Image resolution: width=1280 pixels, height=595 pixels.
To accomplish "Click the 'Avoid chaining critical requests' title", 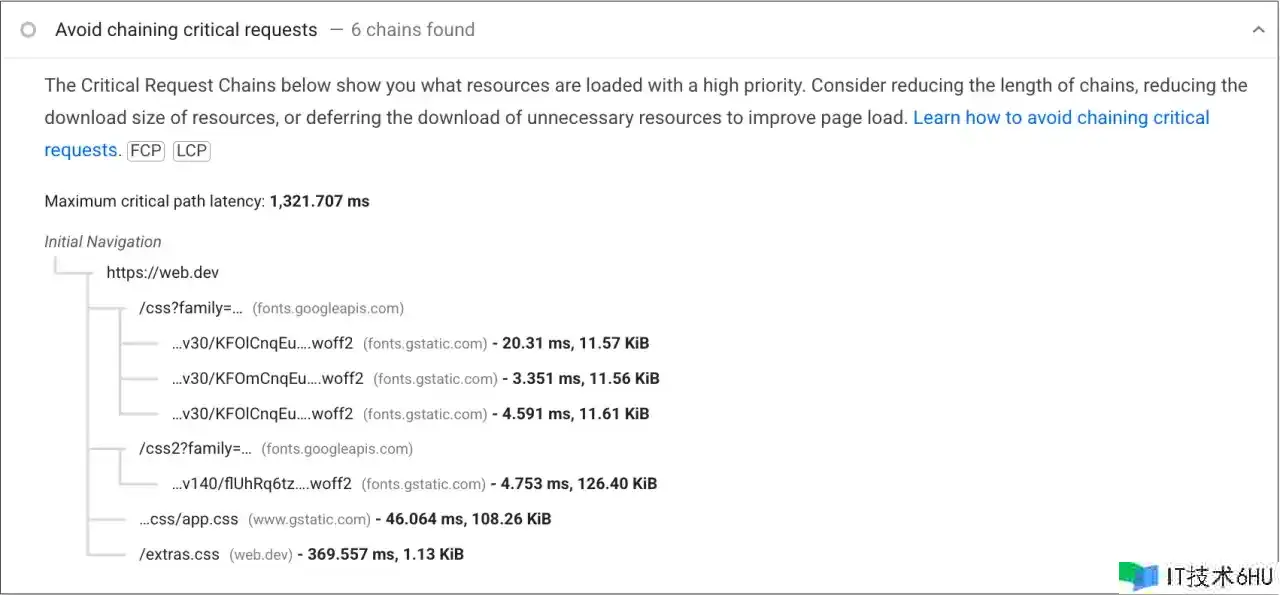I will pyautogui.click(x=186, y=30).
